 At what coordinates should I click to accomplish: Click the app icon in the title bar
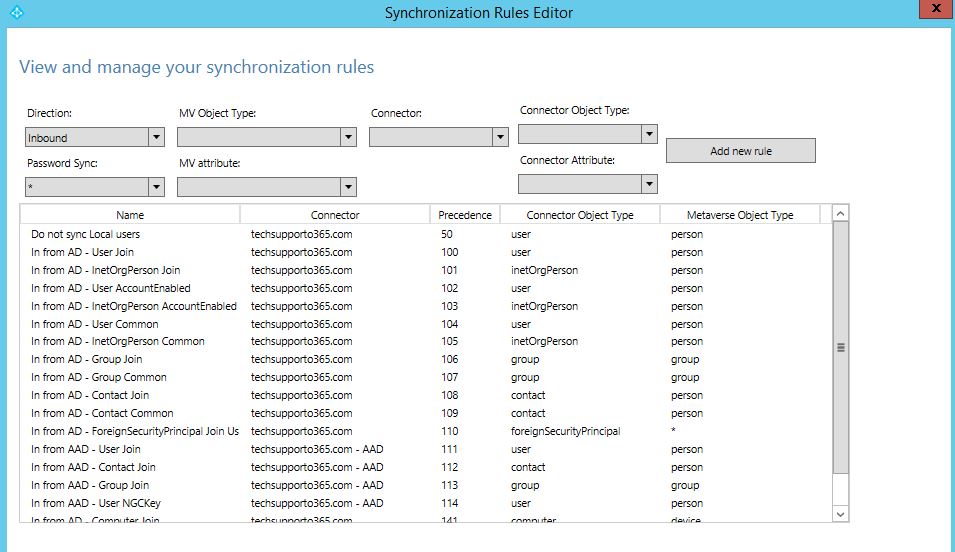(16, 12)
